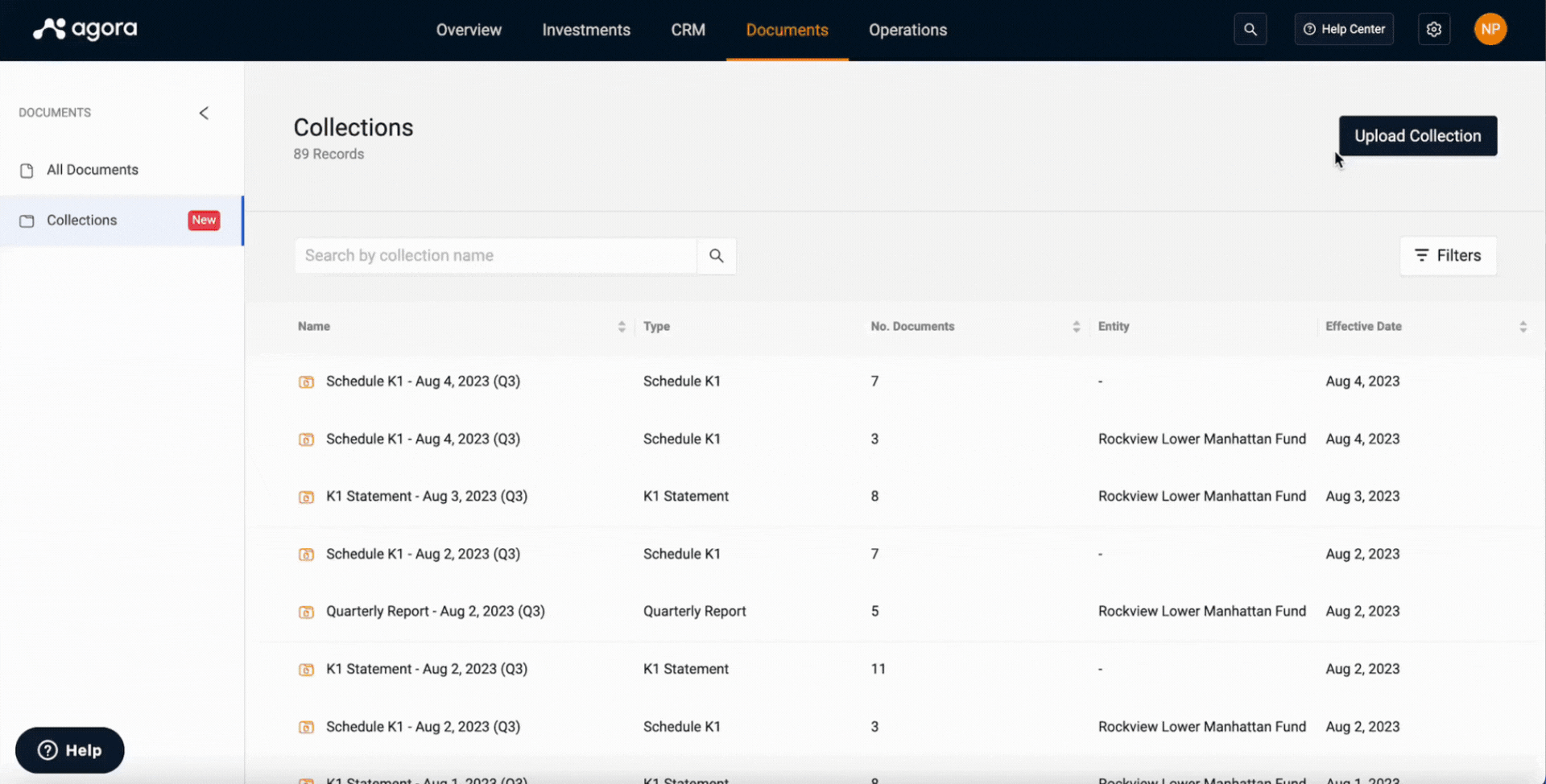Screen dimensions: 1546x784
Task: Collapse the Documents sidebar with the chevron
Action: coord(204,113)
